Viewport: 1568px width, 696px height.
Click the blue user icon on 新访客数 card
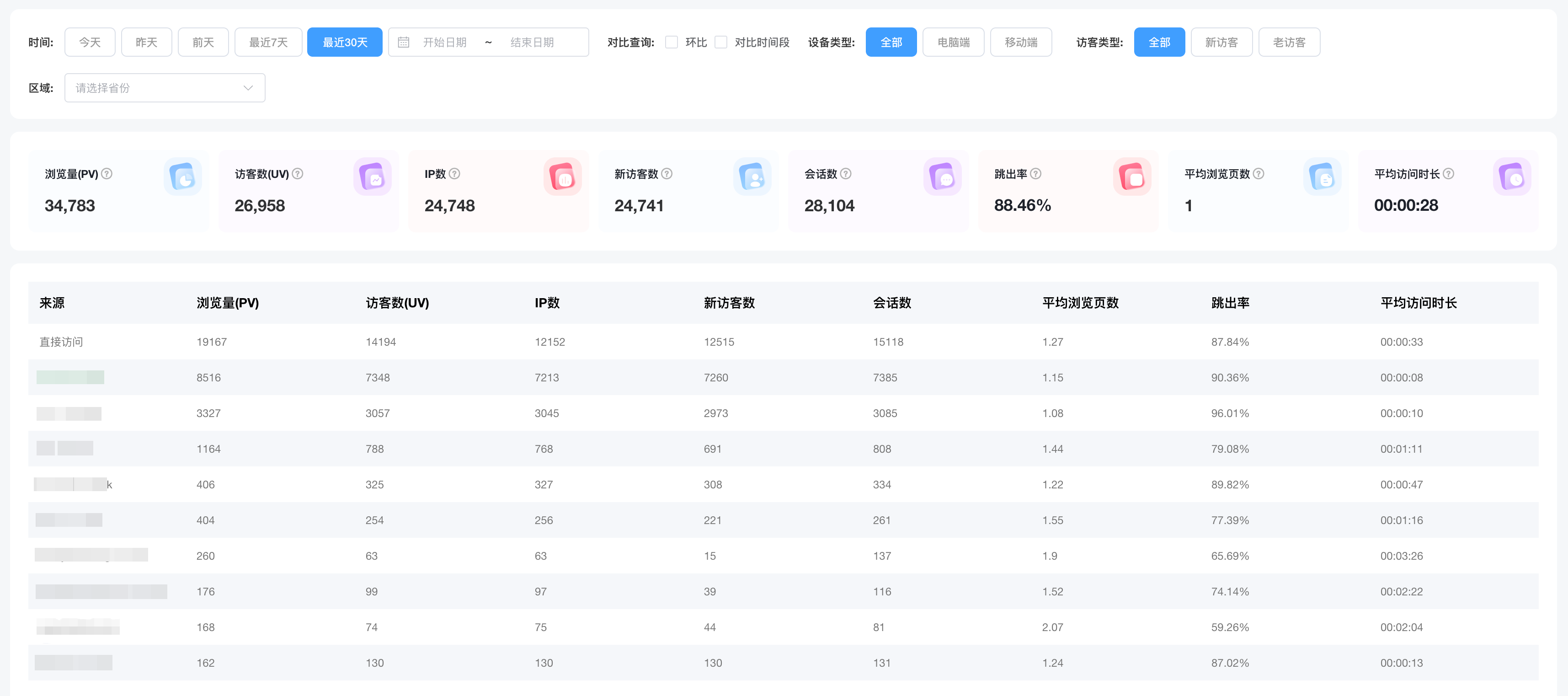(x=752, y=177)
